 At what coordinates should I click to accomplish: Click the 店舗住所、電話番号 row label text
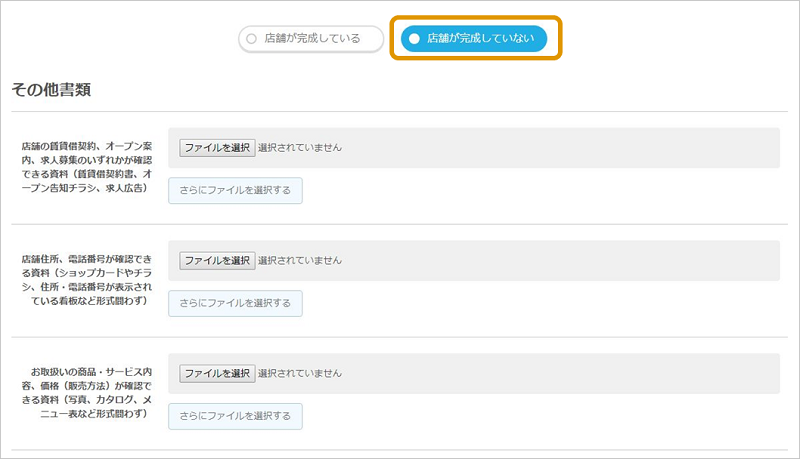point(86,280)
